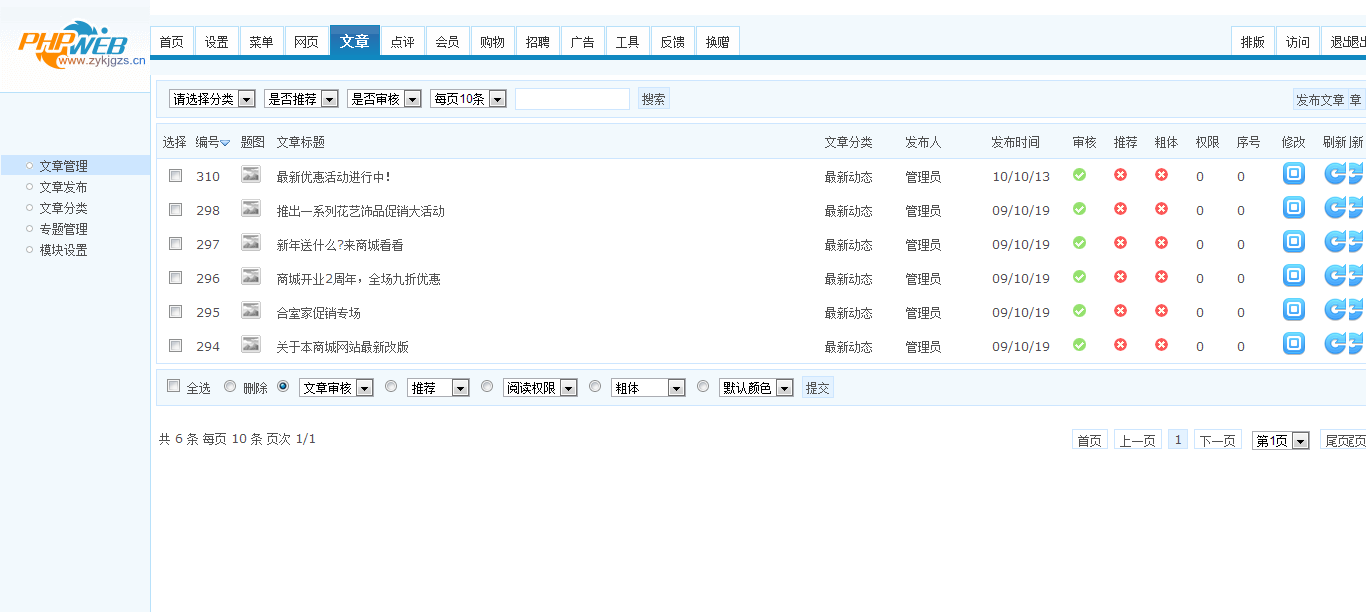Switch to the 会员 tab
This screenshot has height=612, width=1366.
(447, 42)
